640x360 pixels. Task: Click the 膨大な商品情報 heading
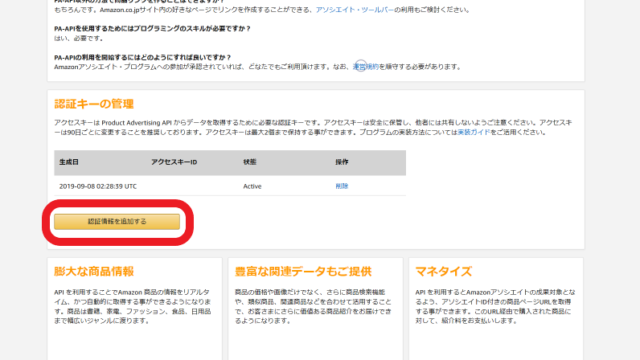tap(94, 271)
